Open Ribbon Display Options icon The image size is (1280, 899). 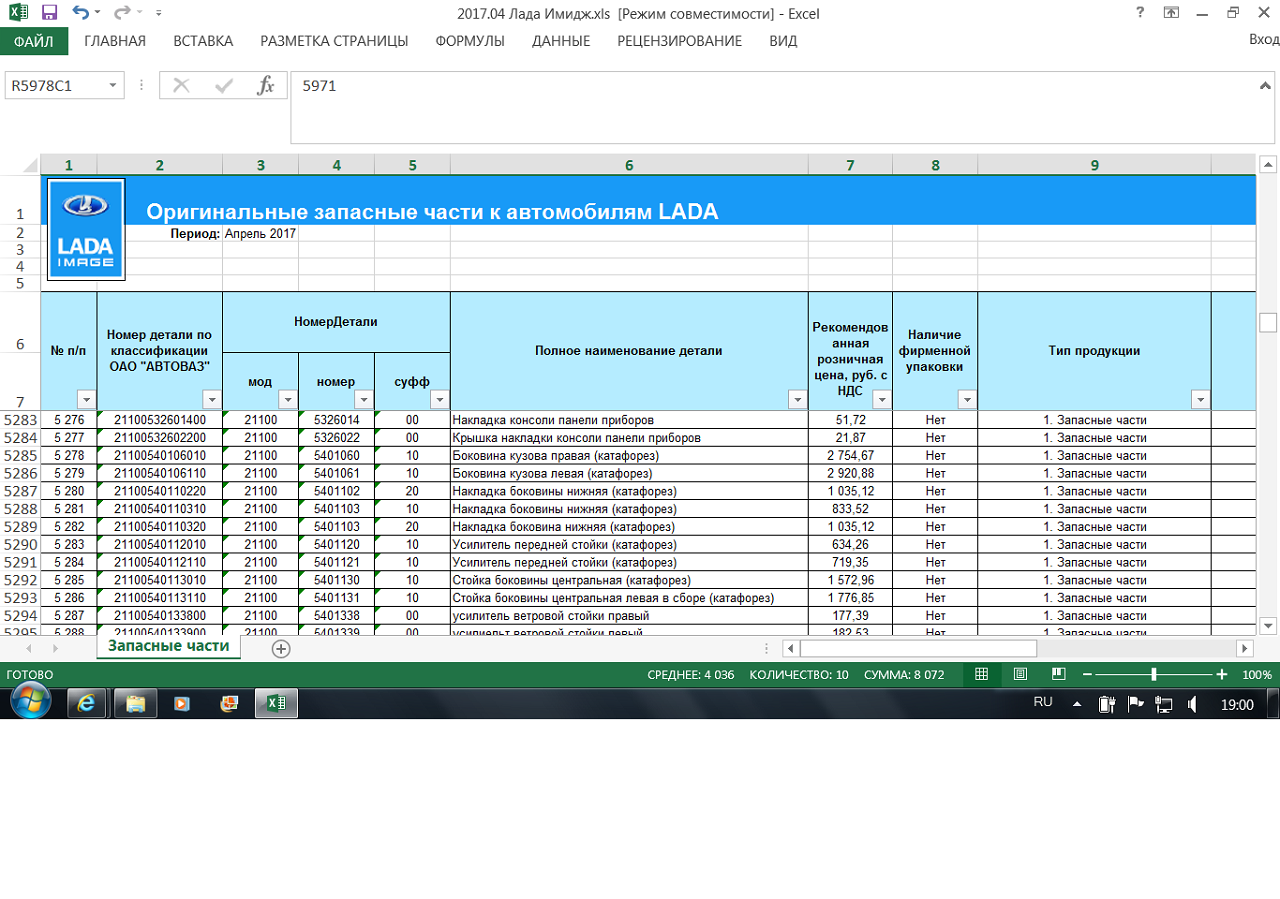pyautogui.click(x=1171, y=13)
